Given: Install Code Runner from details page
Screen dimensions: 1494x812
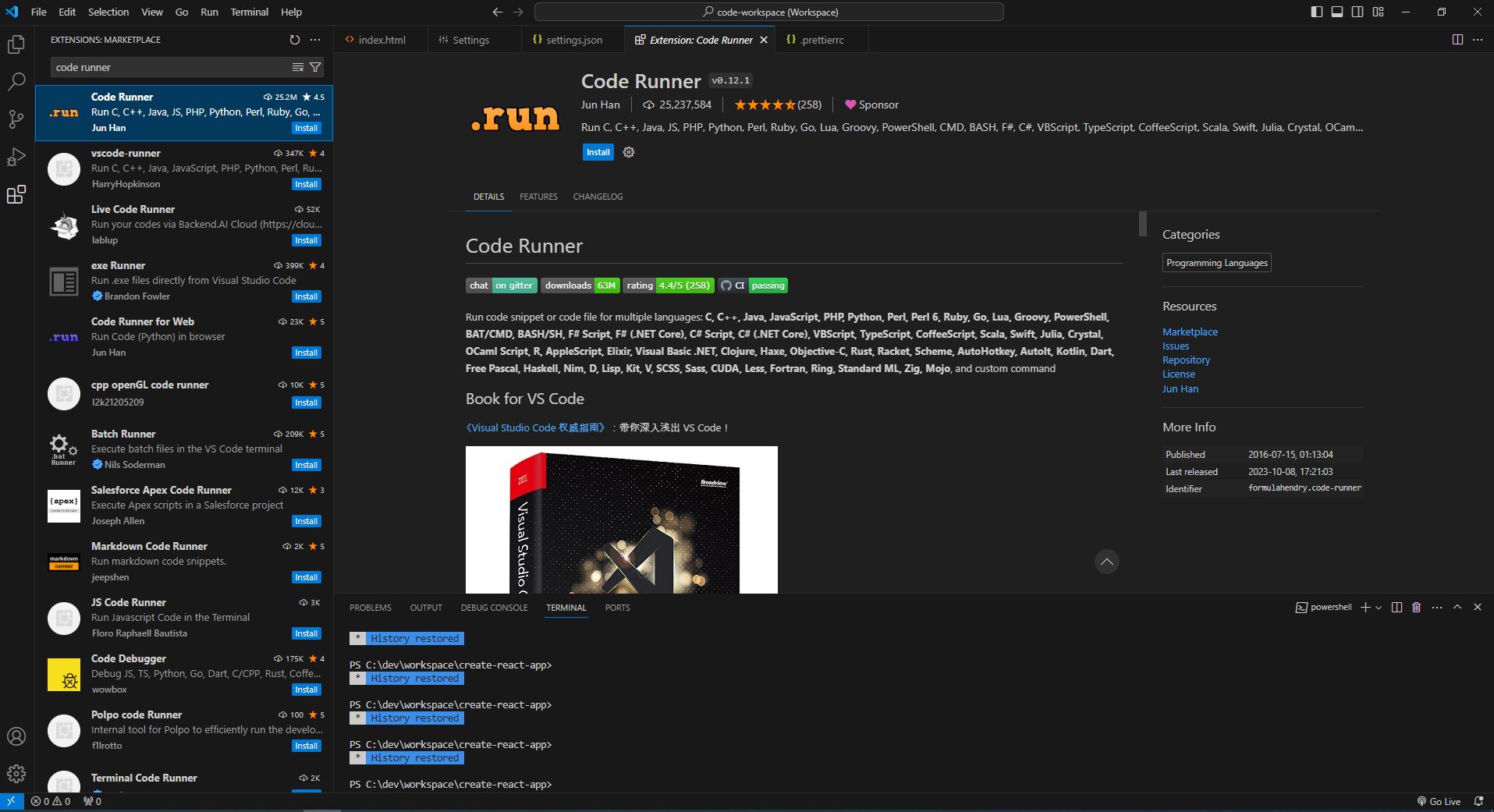Looking at the screenshot, I should coord(598,152).
